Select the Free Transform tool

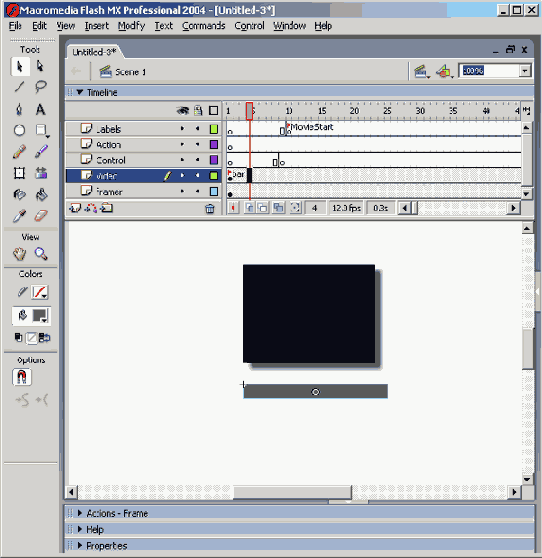click(x=19, y=173)
